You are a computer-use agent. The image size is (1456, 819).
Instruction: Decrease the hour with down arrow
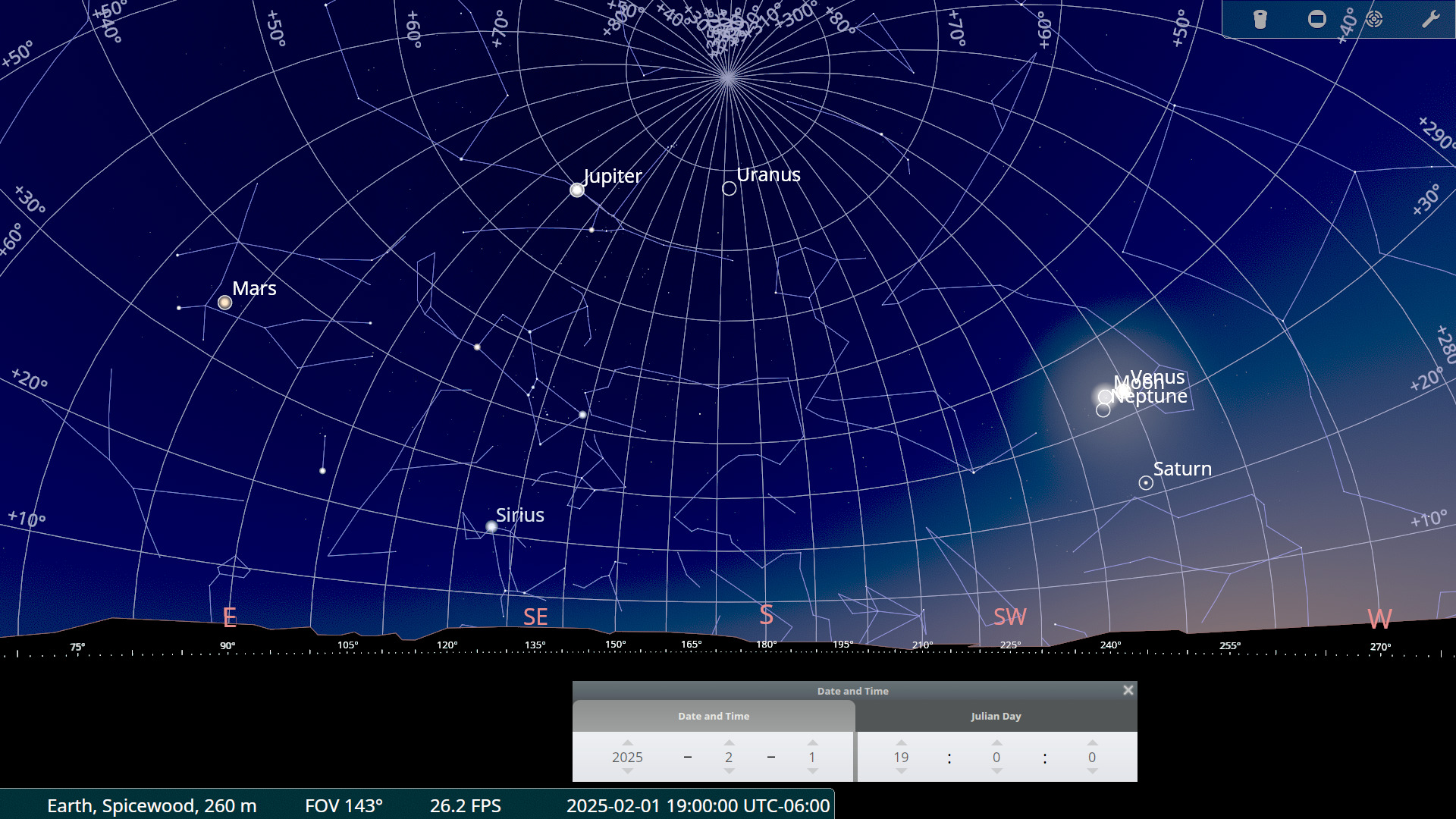click(901, 771)
